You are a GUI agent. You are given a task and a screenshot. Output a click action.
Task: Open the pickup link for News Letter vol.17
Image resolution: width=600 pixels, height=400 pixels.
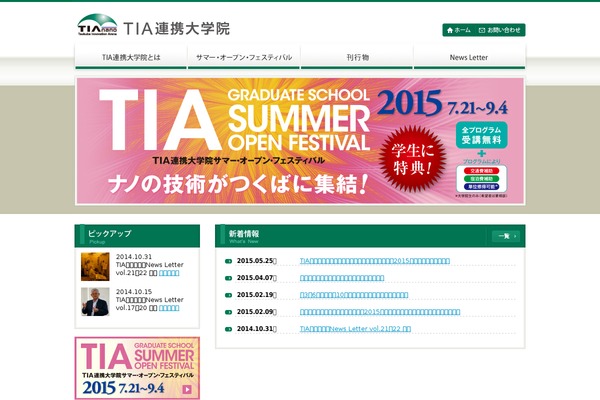pyautogui.click(x=169, y=308)
